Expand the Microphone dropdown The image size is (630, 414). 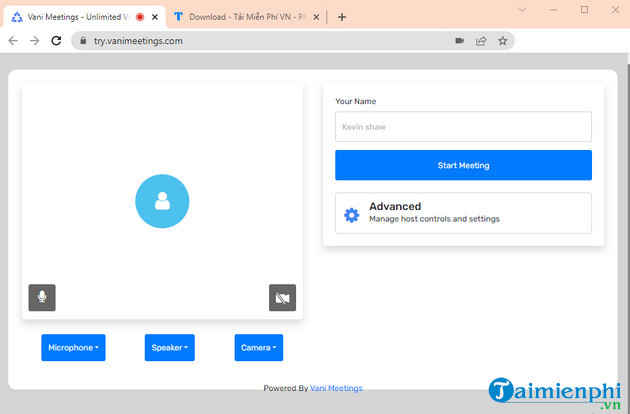pyautogui.click(x=73, y=348)
